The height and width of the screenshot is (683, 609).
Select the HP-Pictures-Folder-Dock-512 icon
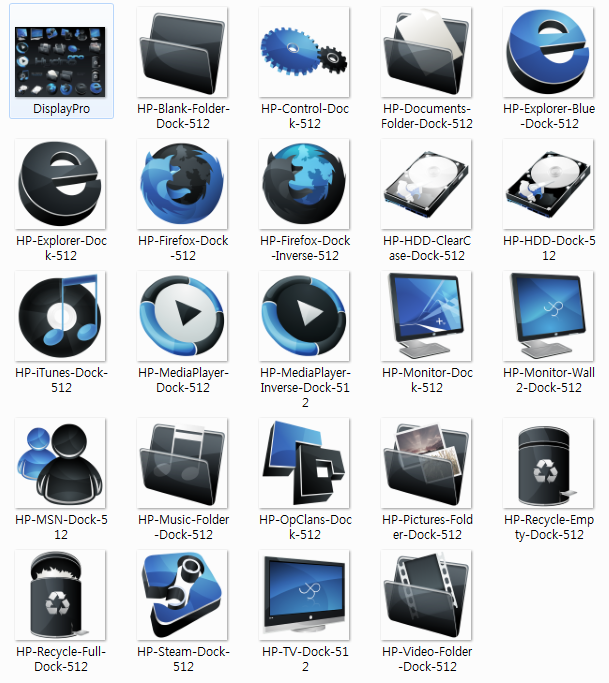pos(426,463)
